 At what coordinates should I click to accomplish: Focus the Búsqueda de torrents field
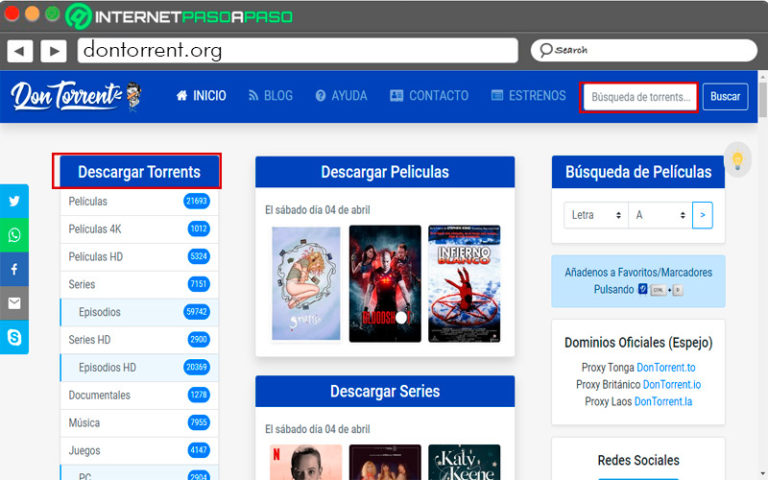pos(639,97)
